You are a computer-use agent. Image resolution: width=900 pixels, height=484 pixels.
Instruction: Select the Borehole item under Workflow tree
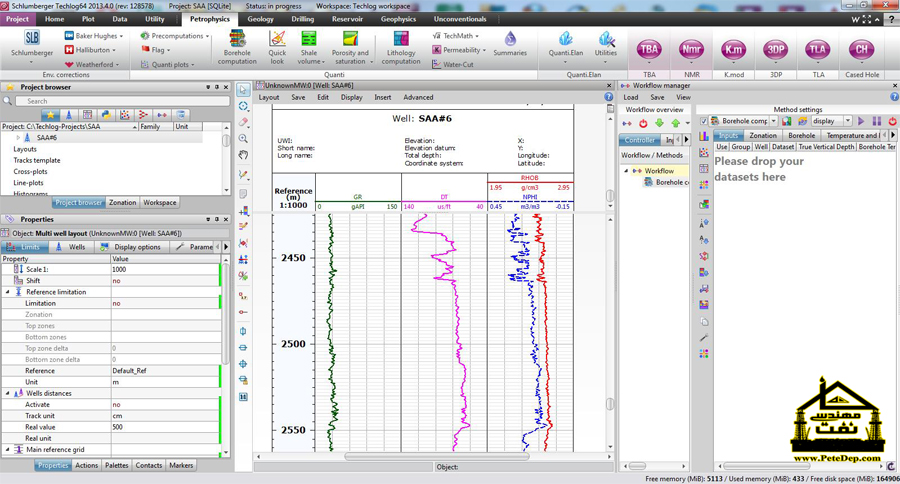pos(666,183)
